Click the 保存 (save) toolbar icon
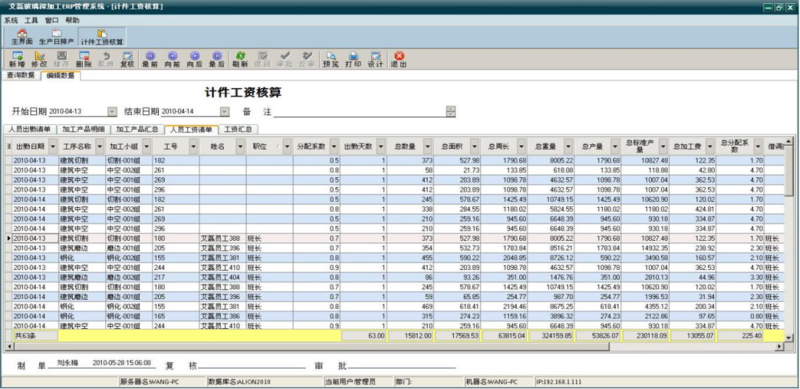 [x=62, y=59]
